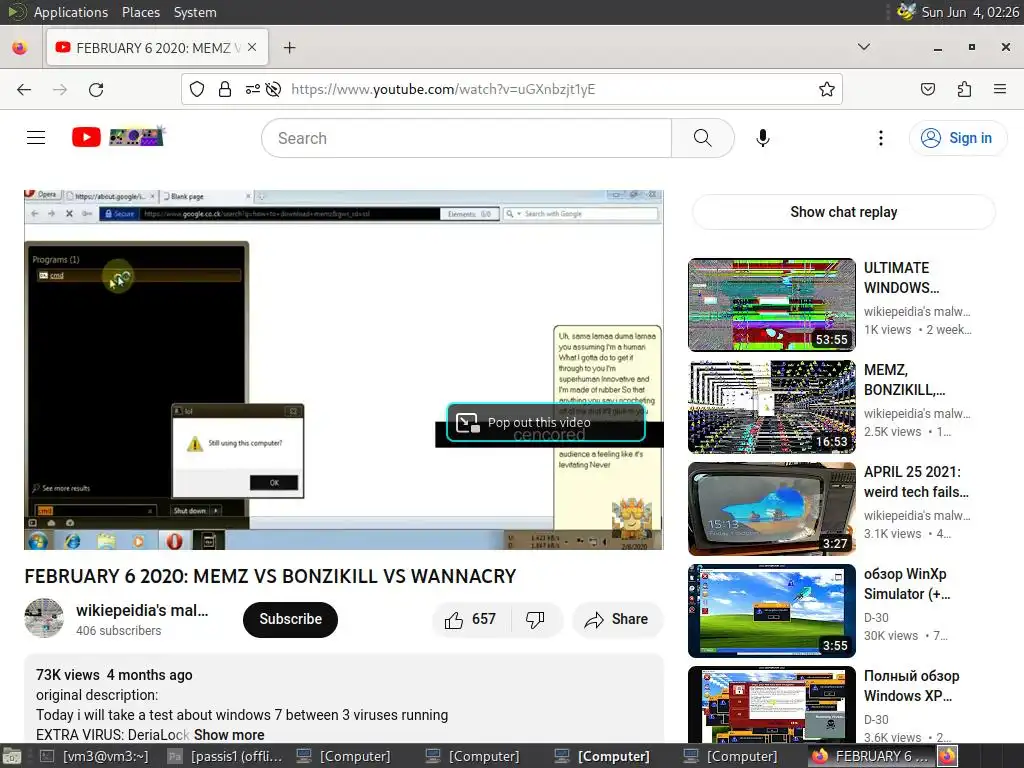1024x768 pixels.
Task: Open the YouTube hamburger guide menu
Action: point(36,138)
